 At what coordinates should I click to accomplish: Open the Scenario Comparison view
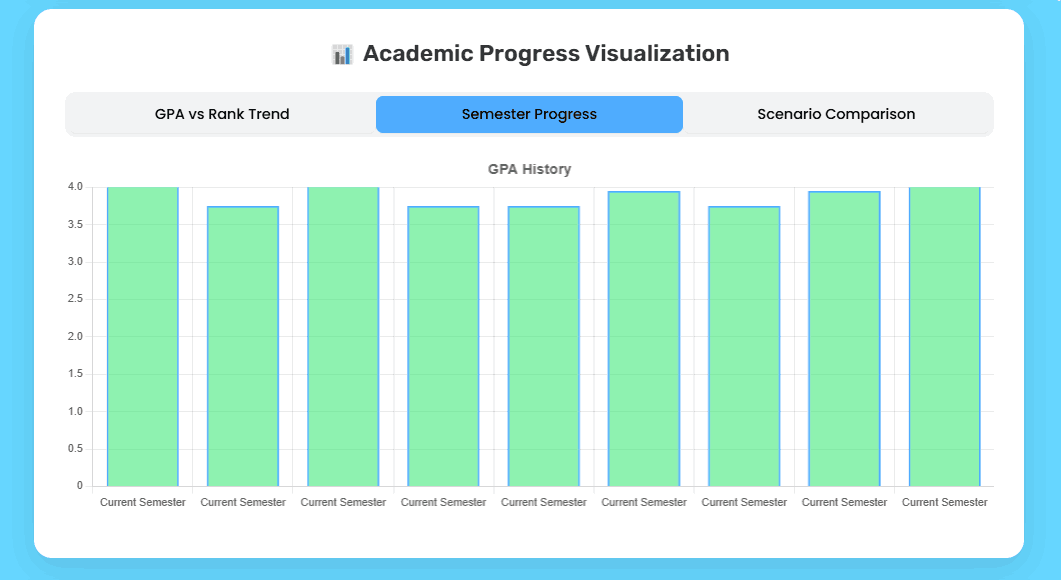836,114
